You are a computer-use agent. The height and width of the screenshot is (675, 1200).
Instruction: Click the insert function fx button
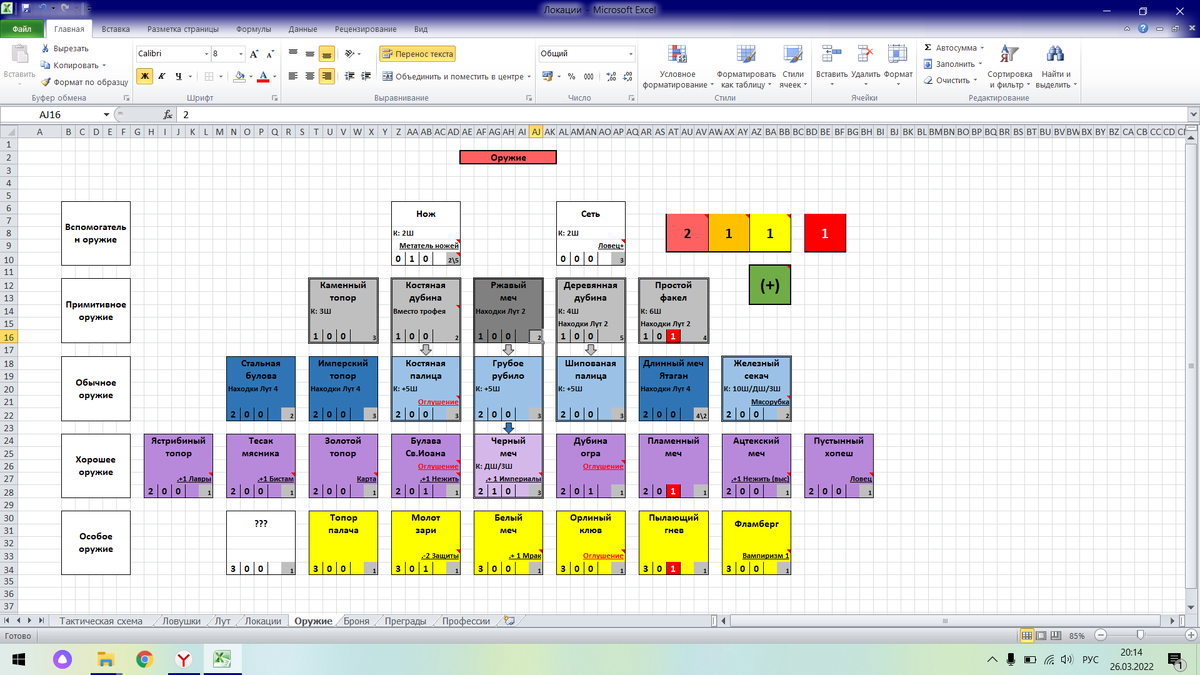click(167, 115)
